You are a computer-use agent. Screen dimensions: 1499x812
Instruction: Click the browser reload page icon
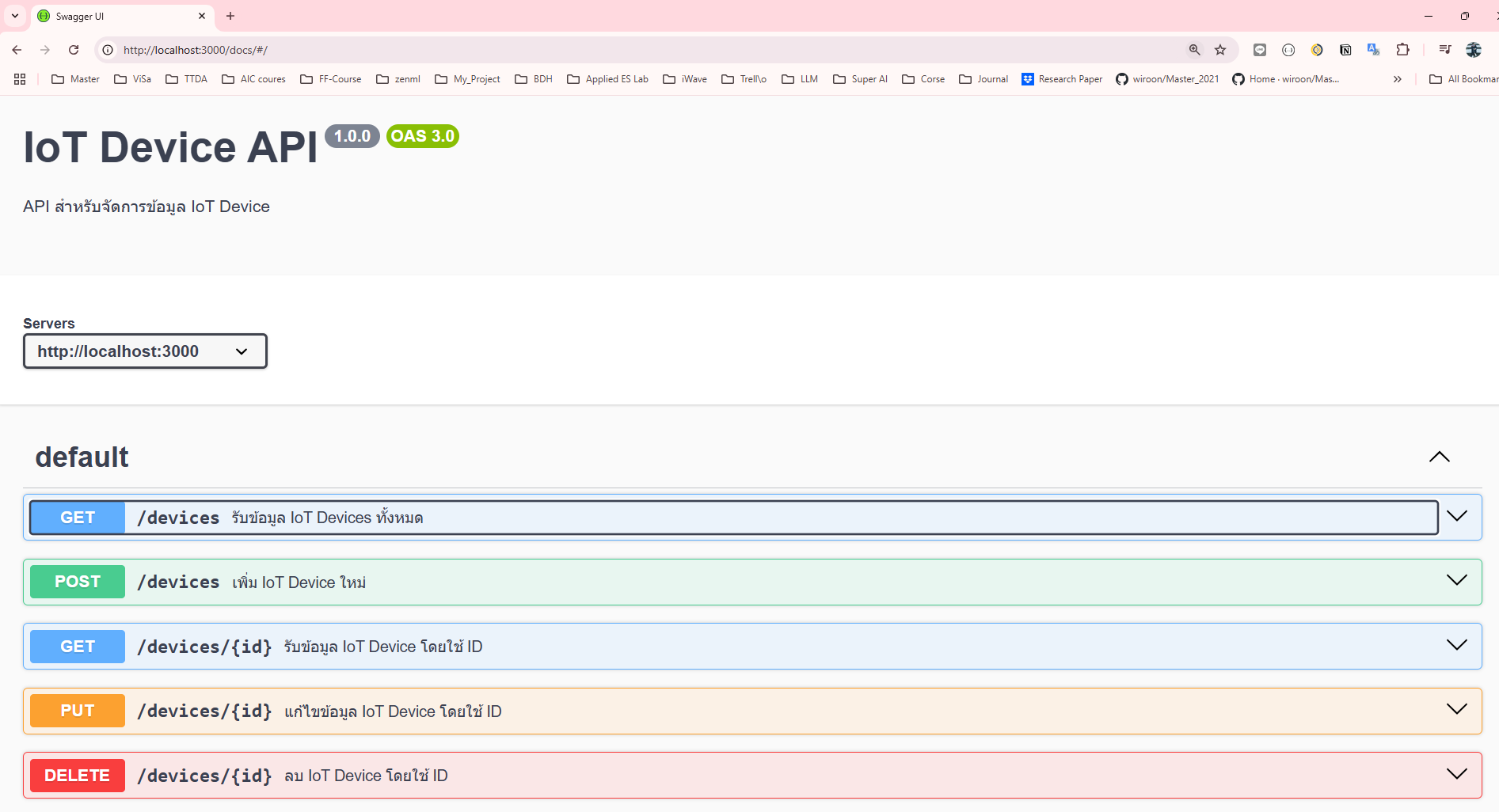click(74, 50)
